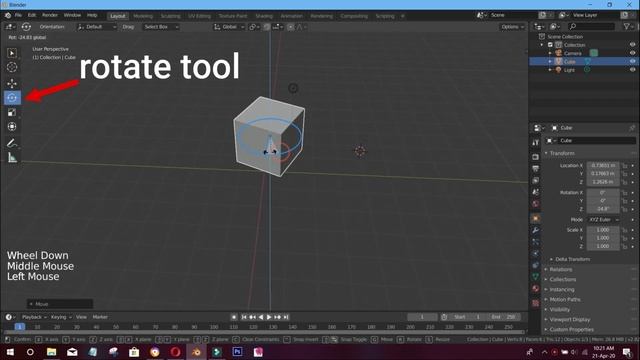The image size is (640, 360).
Task: Open the Playback dropdown in timeline
Action: tap(33, 317)
